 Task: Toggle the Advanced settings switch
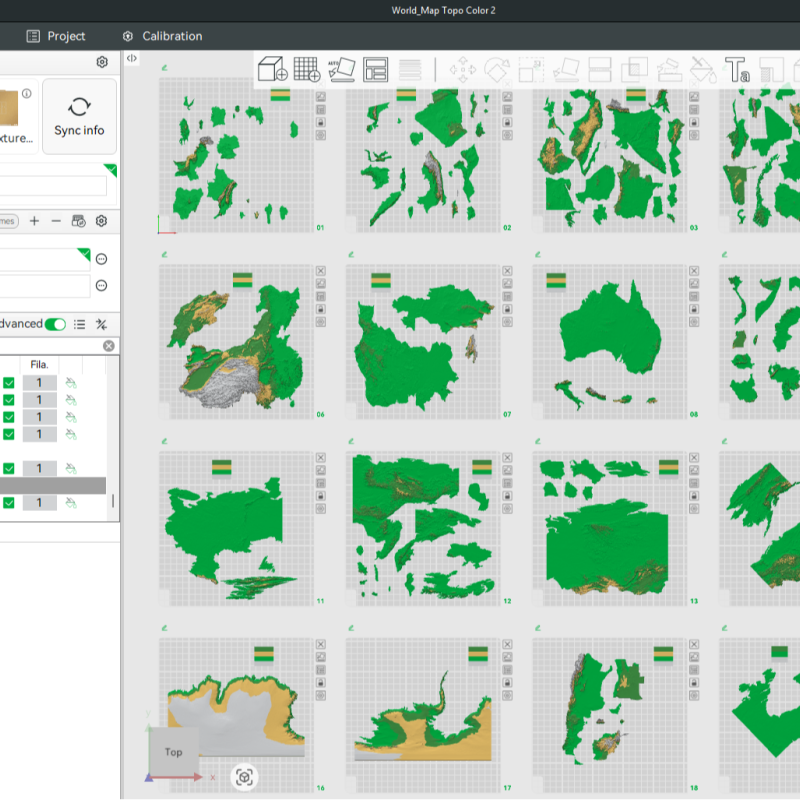point(55,324)
